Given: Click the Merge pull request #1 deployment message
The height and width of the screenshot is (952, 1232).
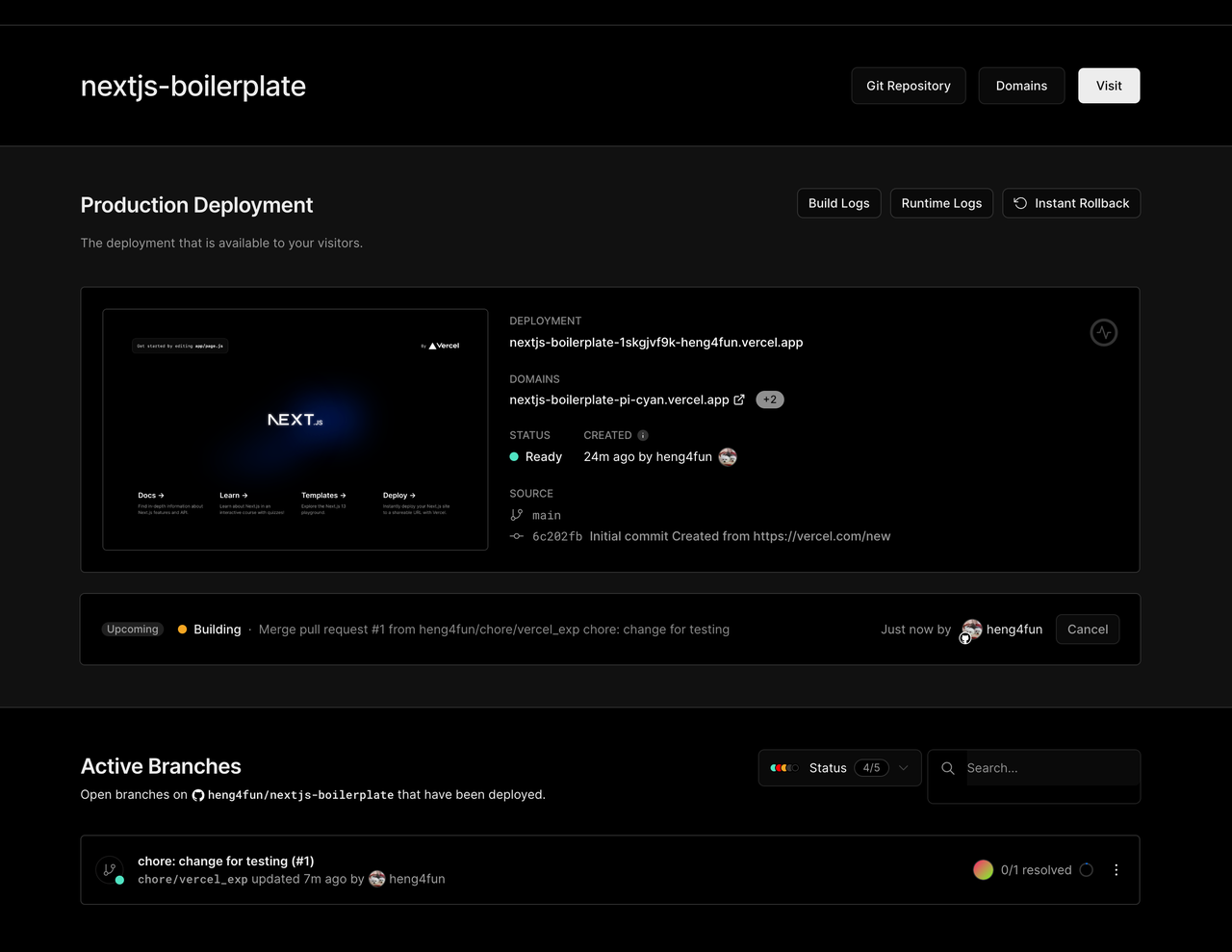Looking at the screenshot, I should tap(494, 630).
